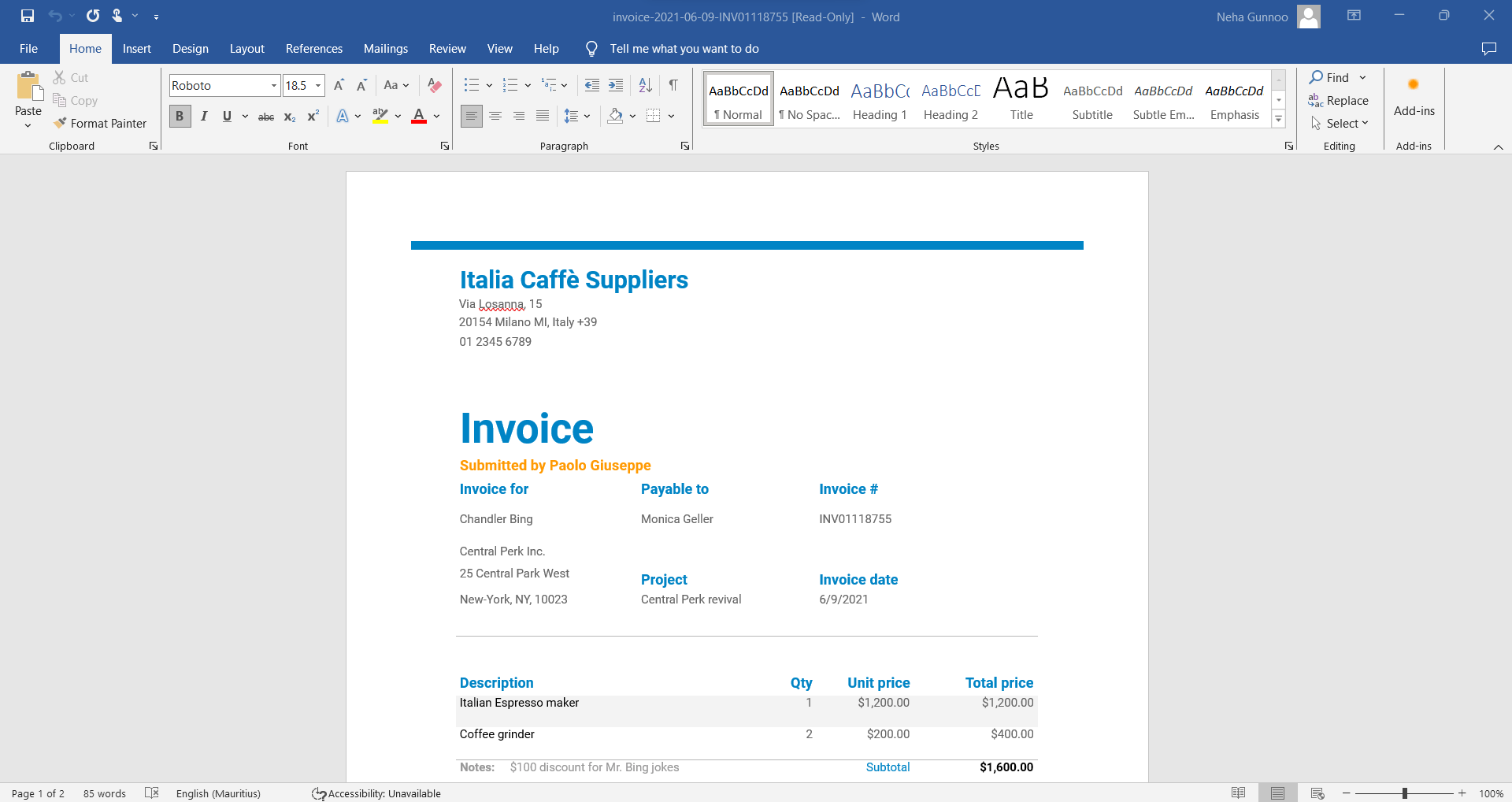Click the Superscript icon

(313, 117)
